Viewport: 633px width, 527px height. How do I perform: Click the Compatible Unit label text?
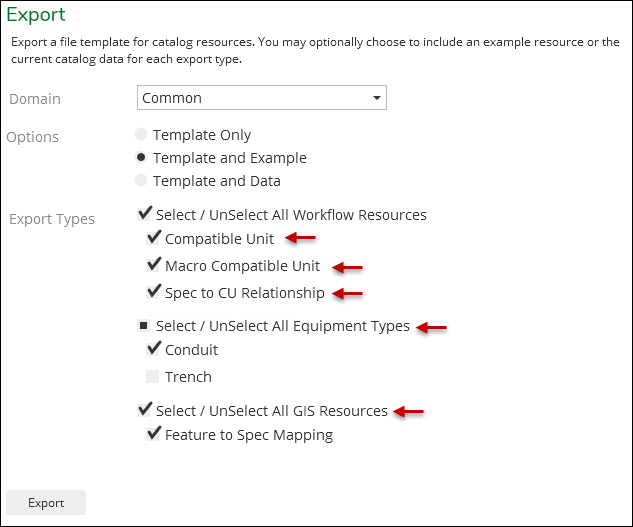coord(219,239)
